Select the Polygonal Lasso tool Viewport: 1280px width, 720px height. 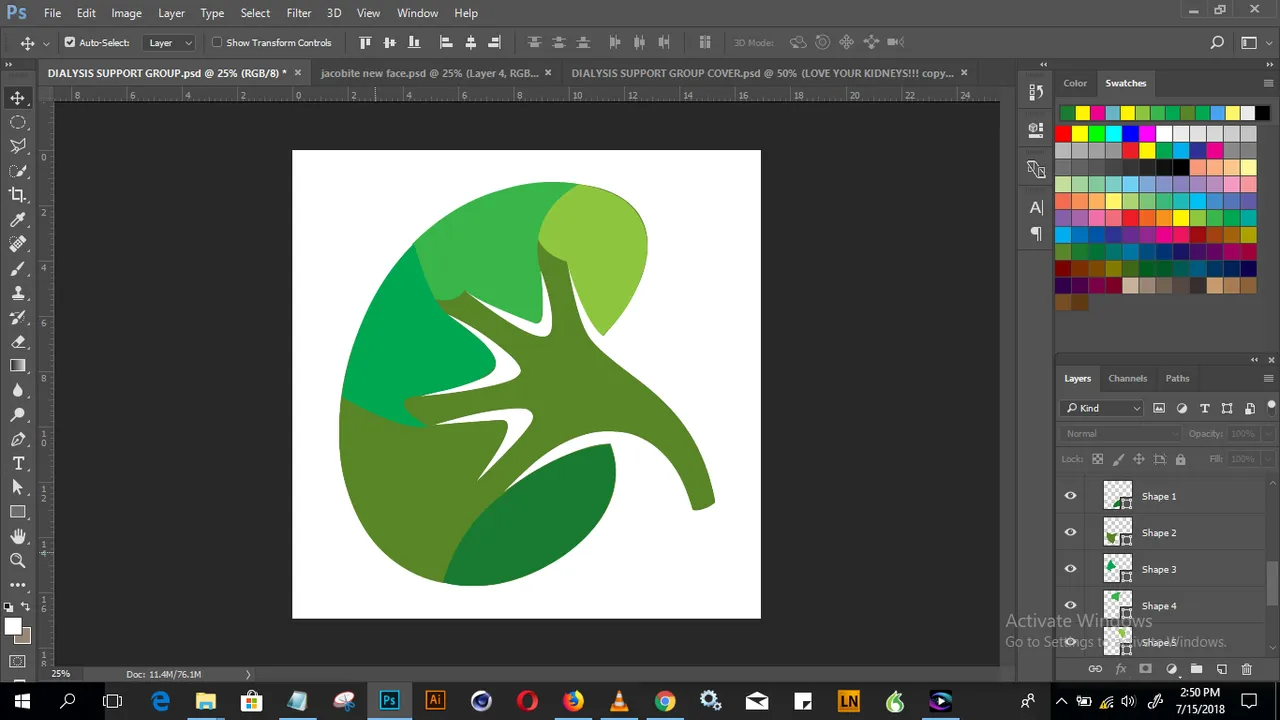tap(18, 146)
